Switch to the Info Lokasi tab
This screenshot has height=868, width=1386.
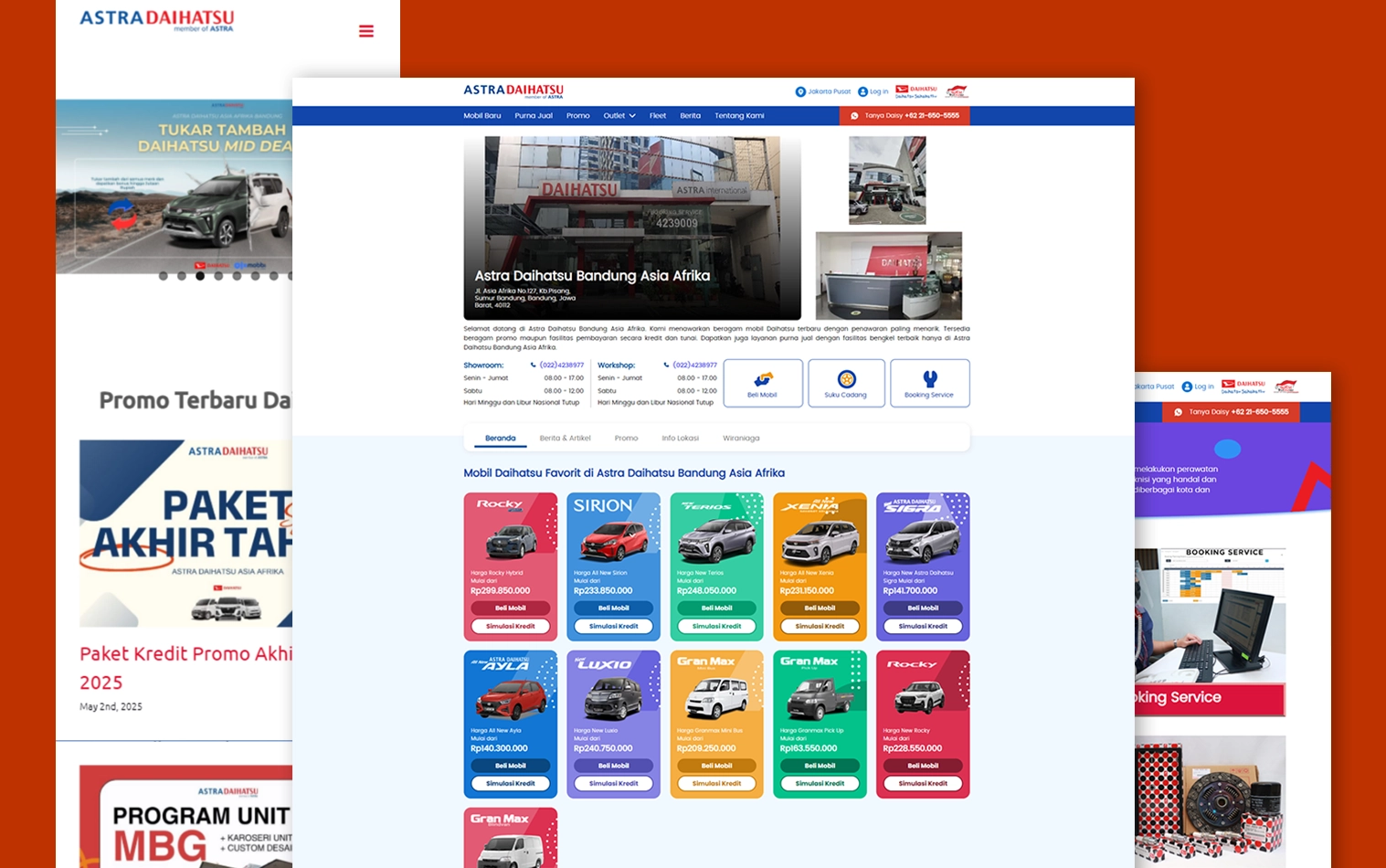(680, 439)
